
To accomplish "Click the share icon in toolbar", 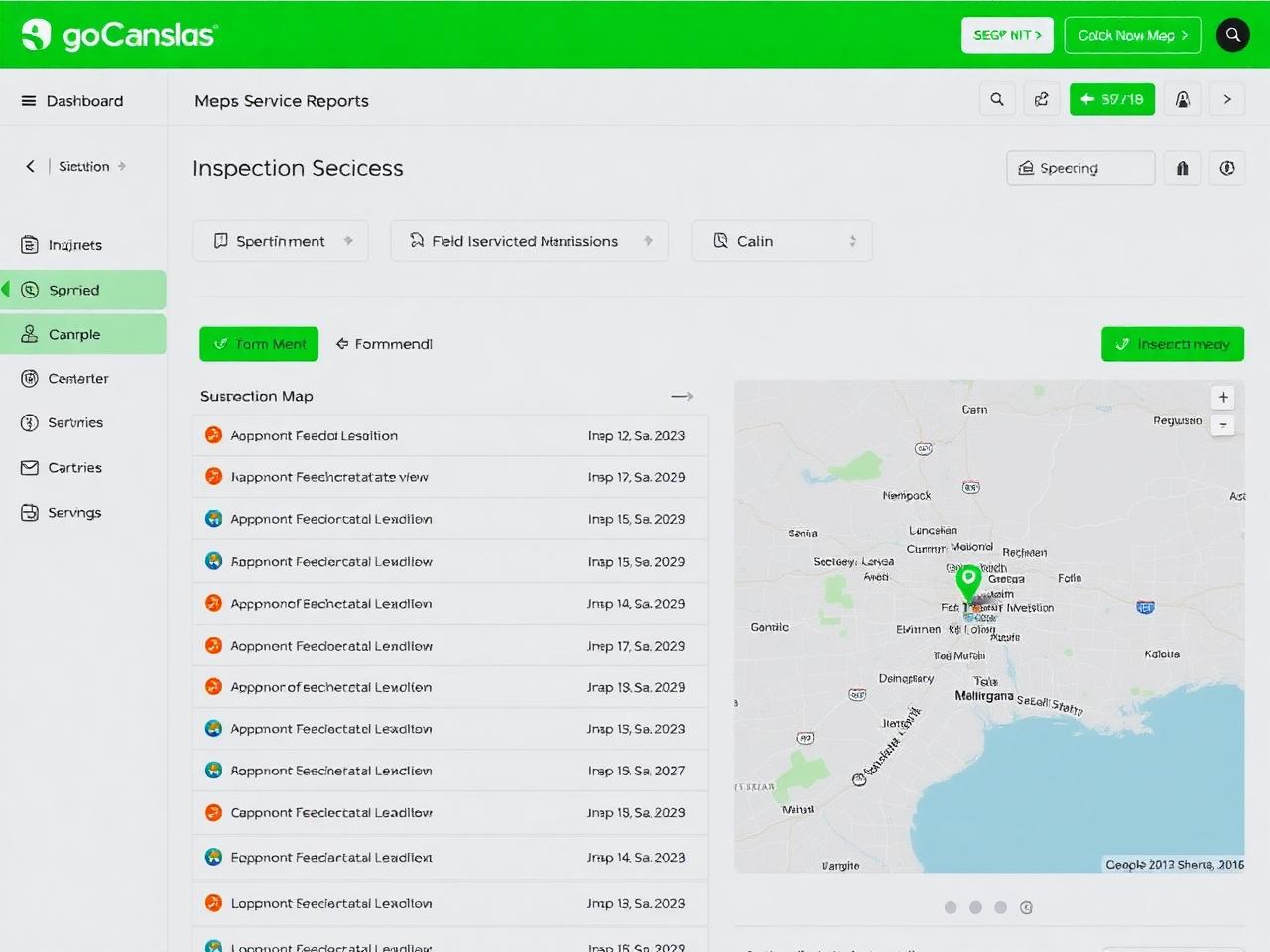I will point(1042,99).
